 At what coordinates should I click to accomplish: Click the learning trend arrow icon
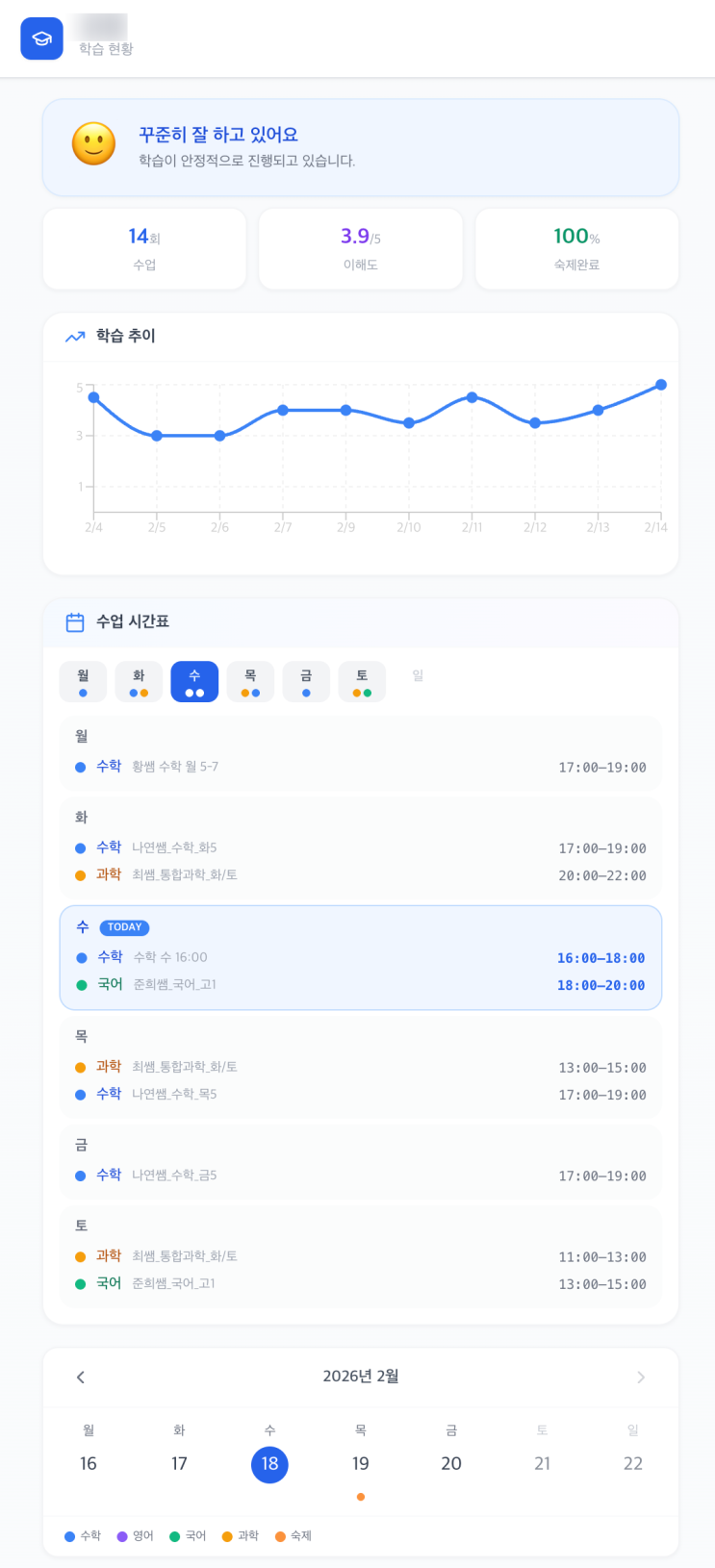click(75, 337)
